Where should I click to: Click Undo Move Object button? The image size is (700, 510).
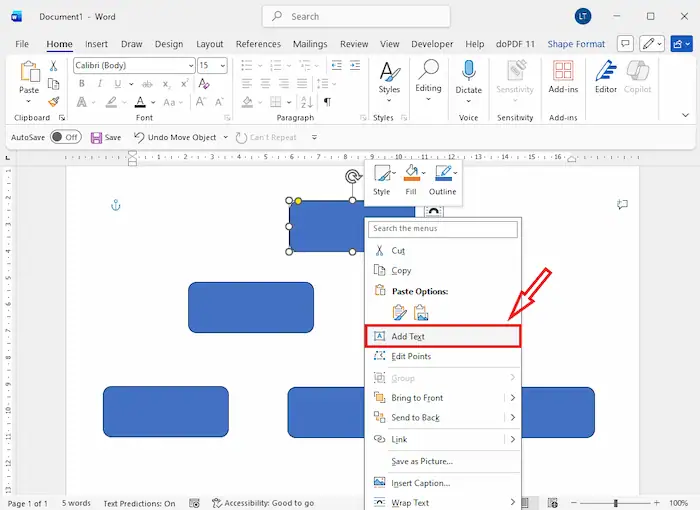point(181,138)
